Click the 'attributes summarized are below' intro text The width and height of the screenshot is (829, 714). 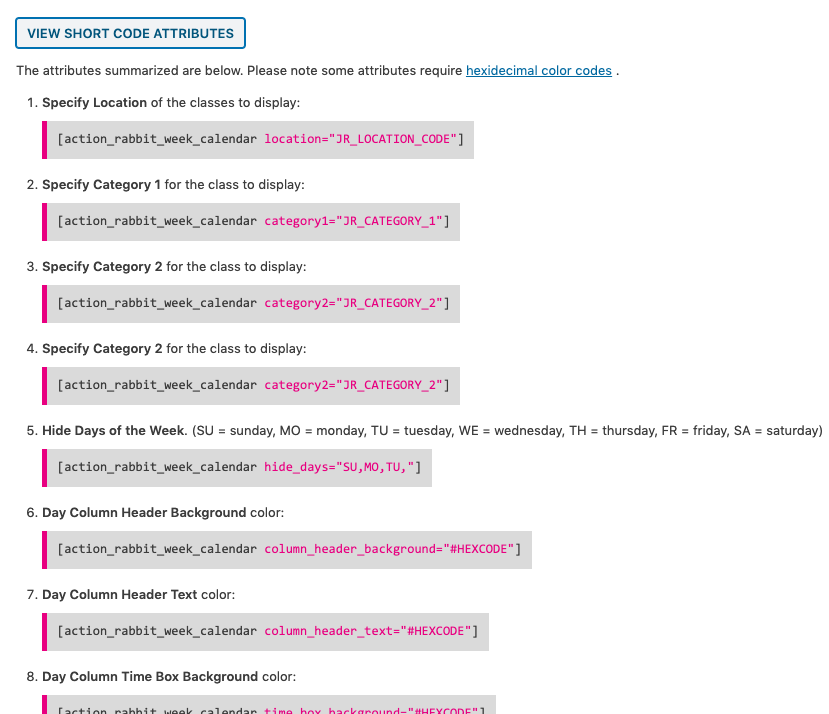240,71
